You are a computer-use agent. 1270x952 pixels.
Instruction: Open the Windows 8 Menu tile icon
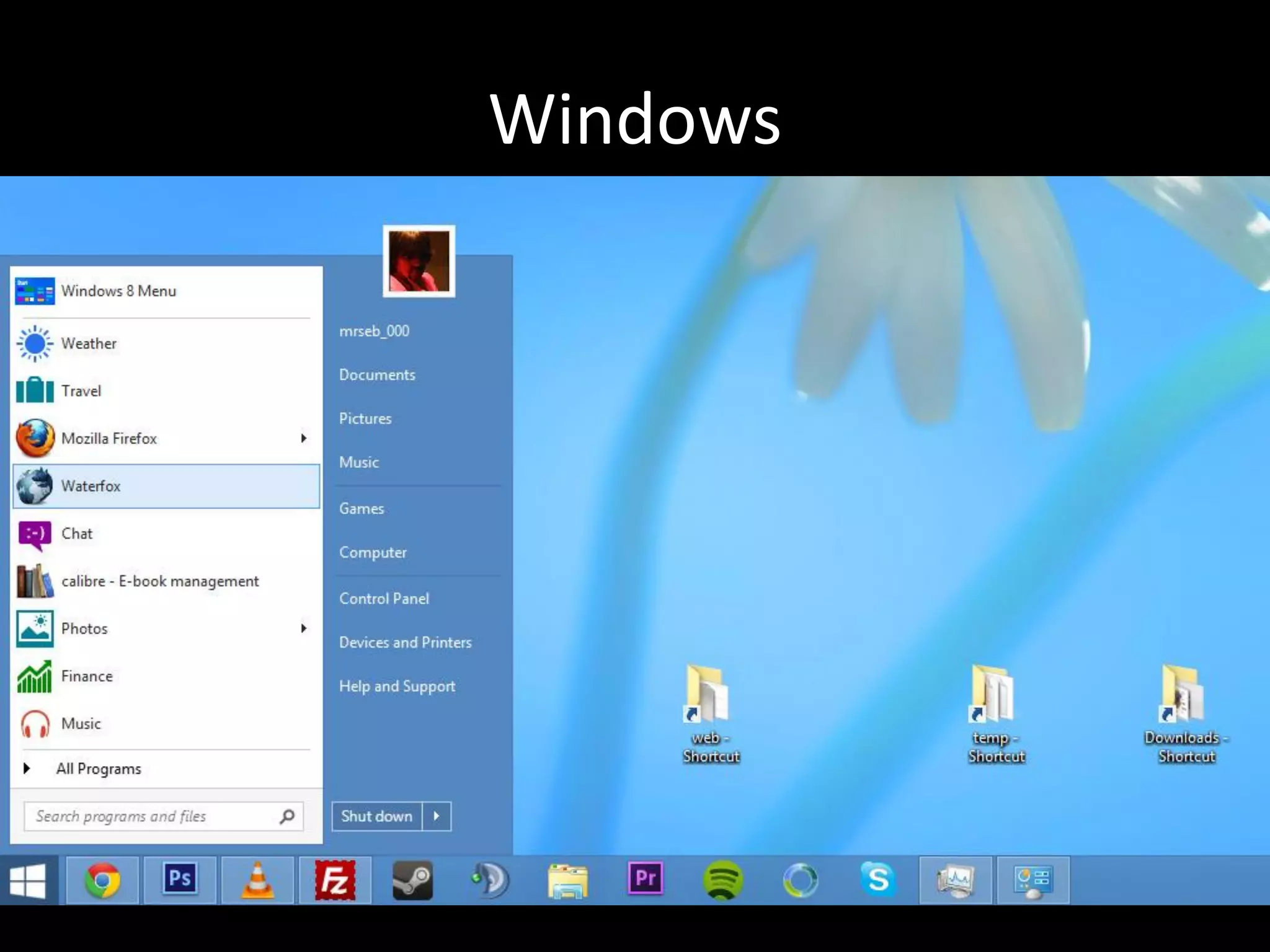pos(35,291)
